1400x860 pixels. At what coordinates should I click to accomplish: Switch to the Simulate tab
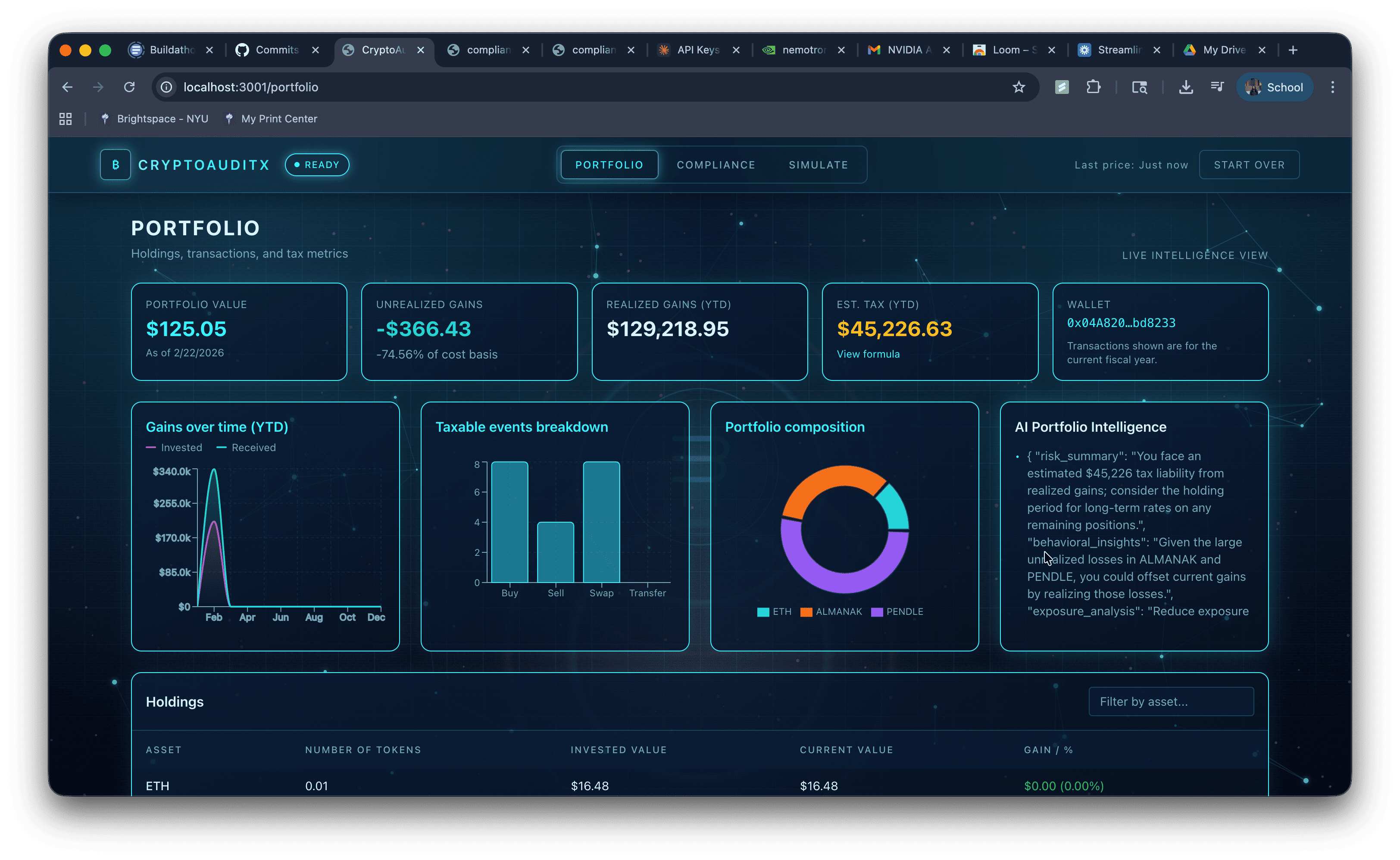point(818,165)
